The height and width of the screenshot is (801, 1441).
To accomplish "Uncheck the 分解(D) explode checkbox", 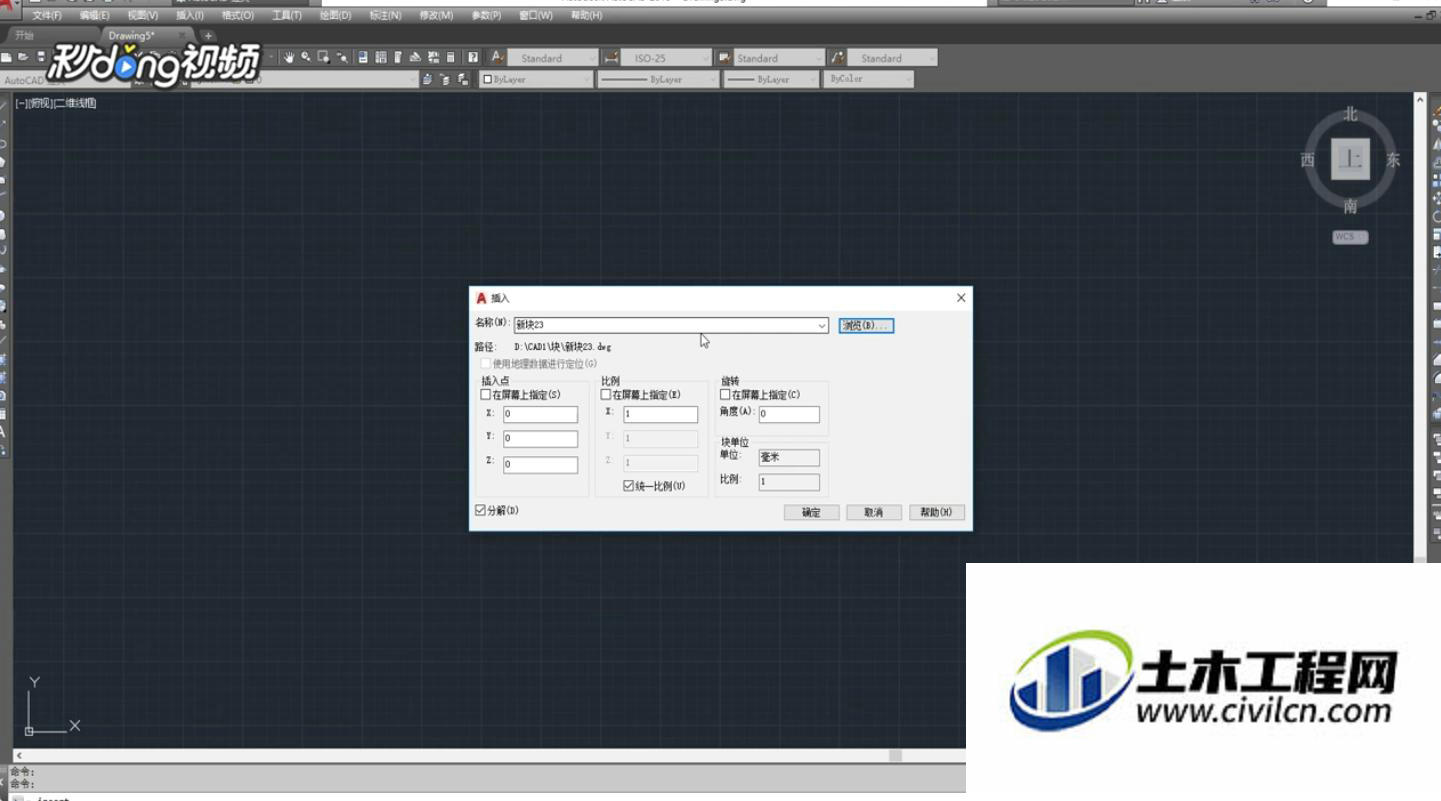I will 480,511.
